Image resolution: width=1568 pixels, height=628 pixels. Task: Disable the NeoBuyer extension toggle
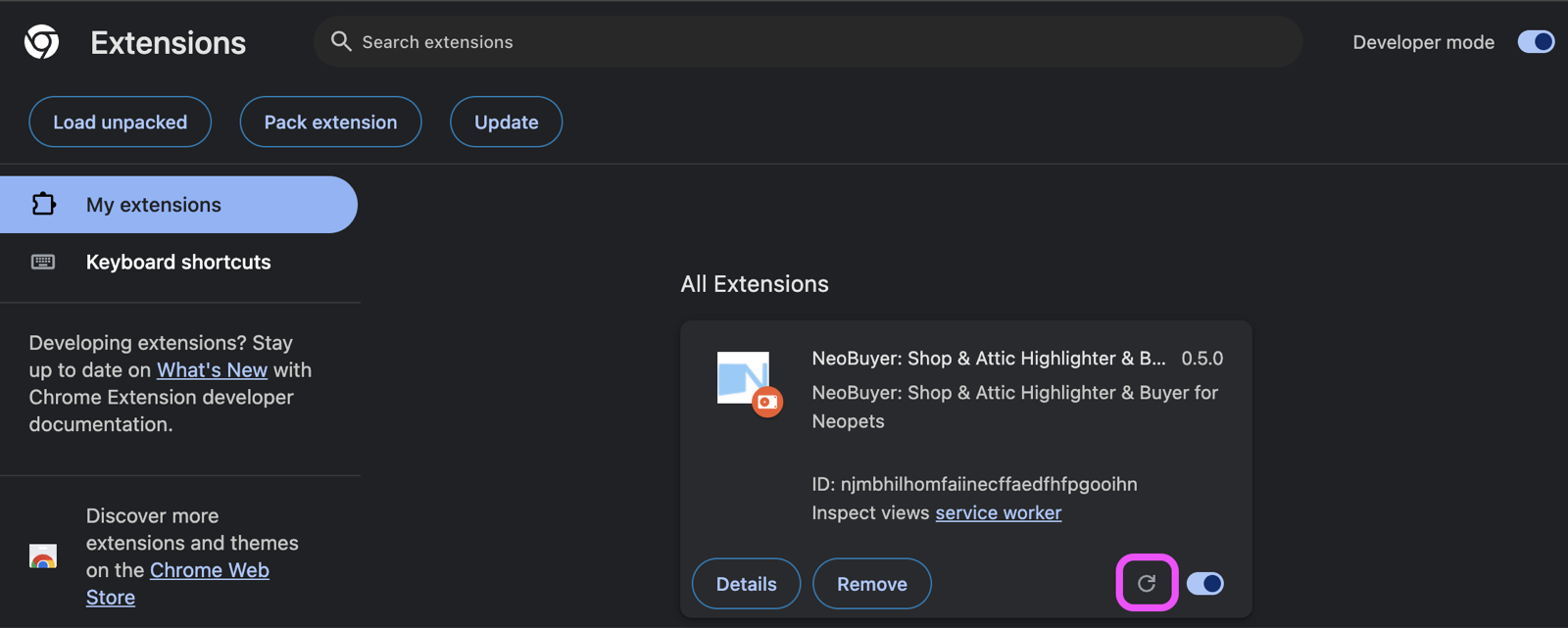[1205, 584]
